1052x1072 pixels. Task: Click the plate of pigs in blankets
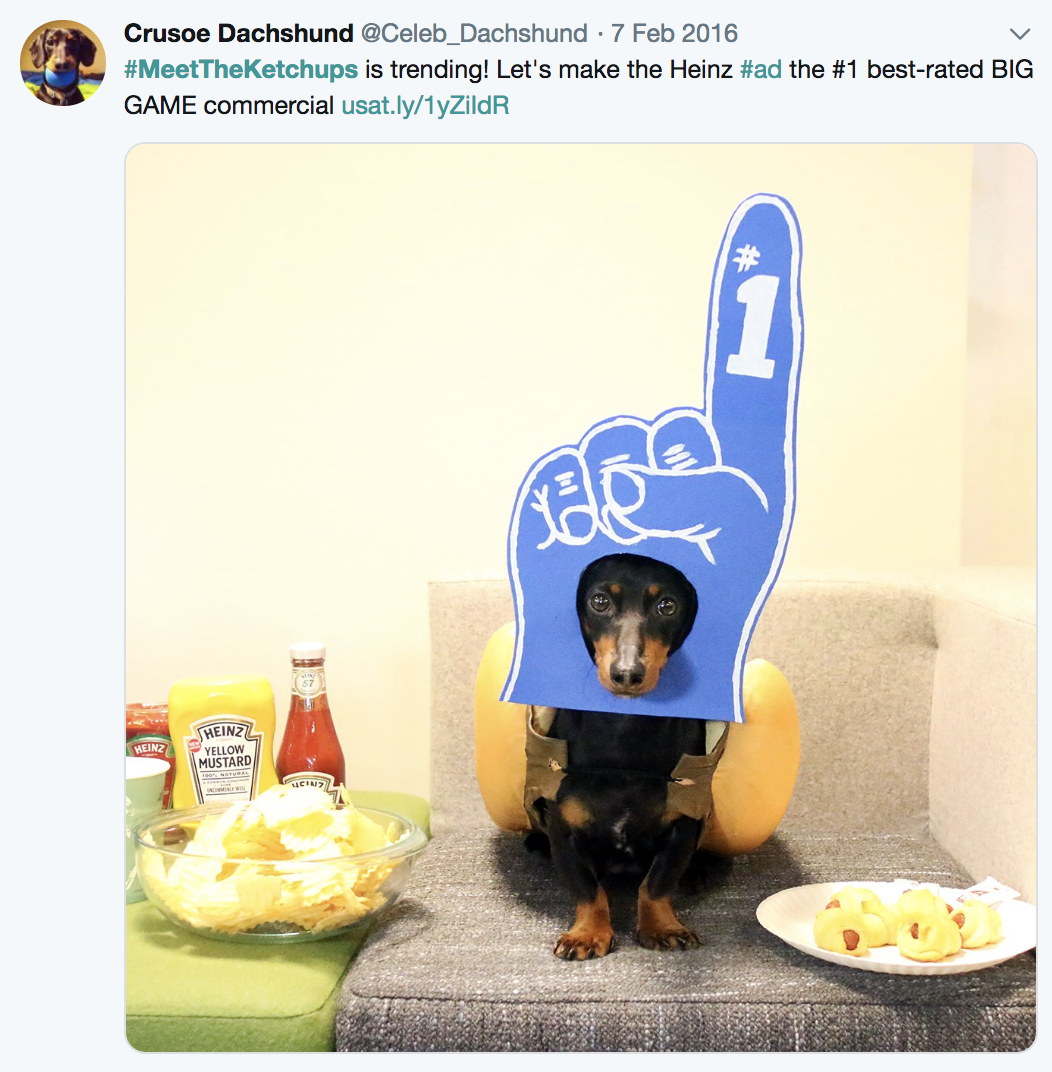point(897,925)
